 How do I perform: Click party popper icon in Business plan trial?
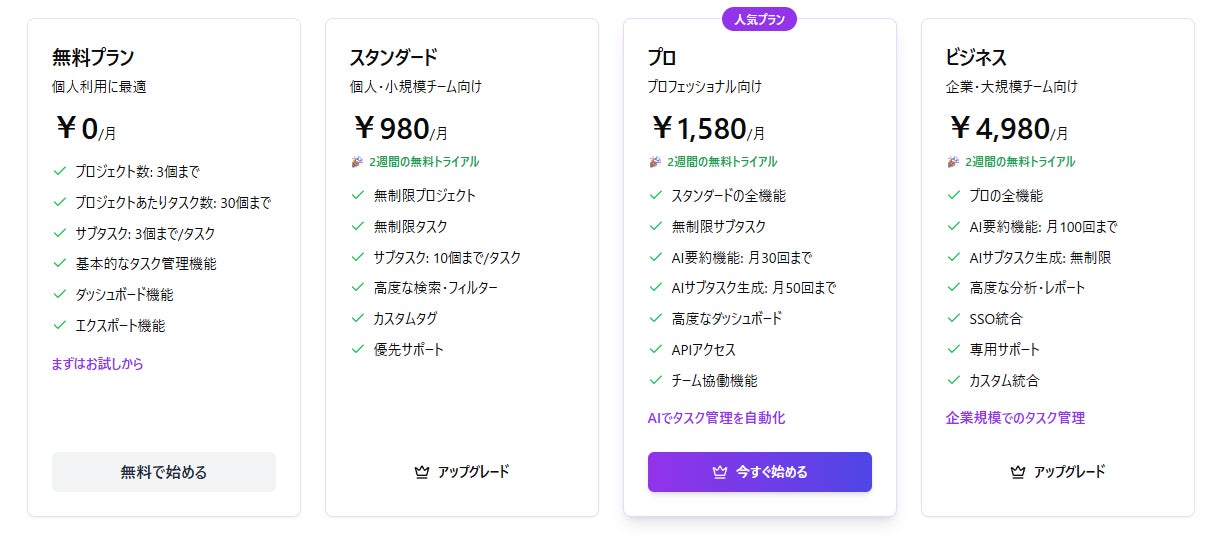point(953,161)
